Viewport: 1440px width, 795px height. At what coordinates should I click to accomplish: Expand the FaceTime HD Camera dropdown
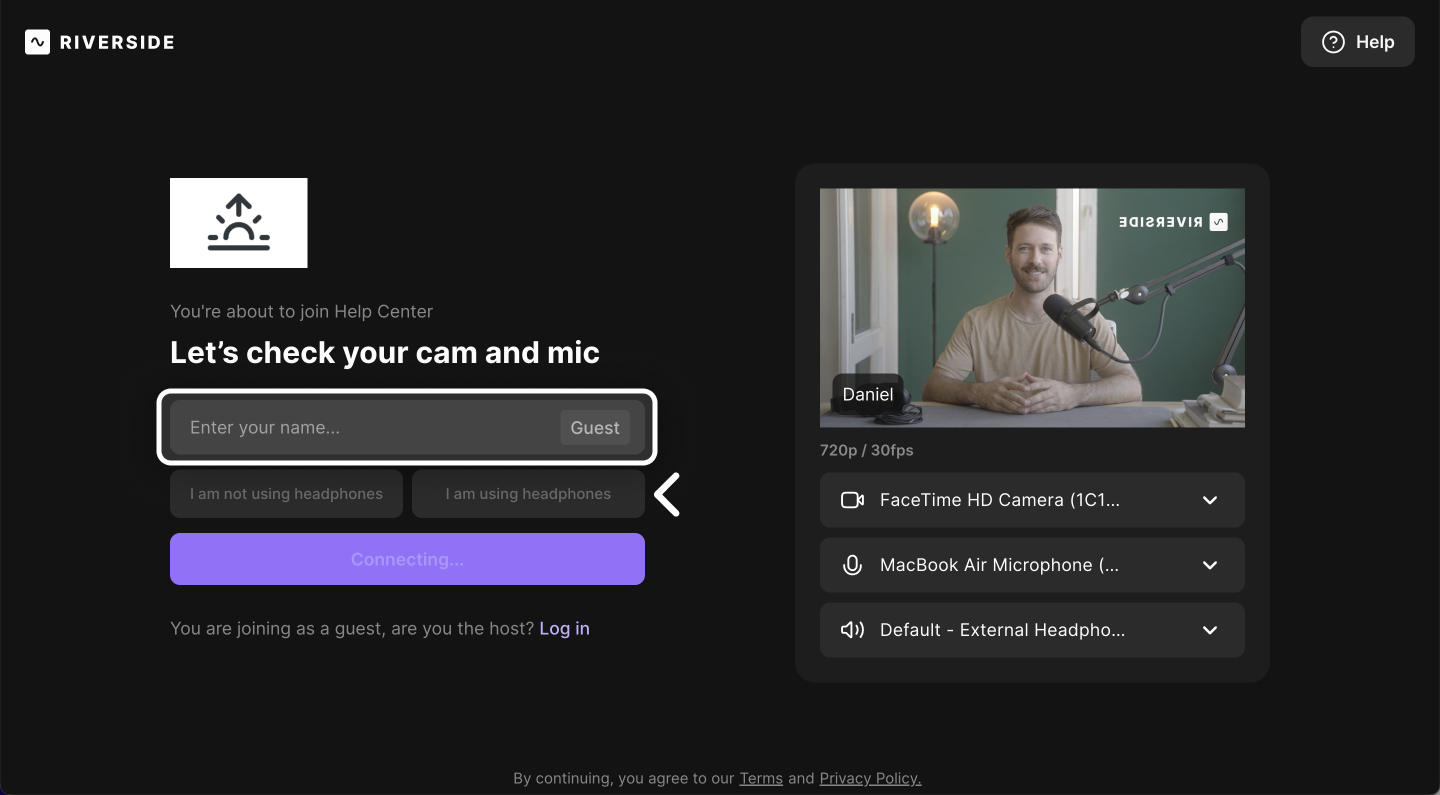(x=1209, y=500)
